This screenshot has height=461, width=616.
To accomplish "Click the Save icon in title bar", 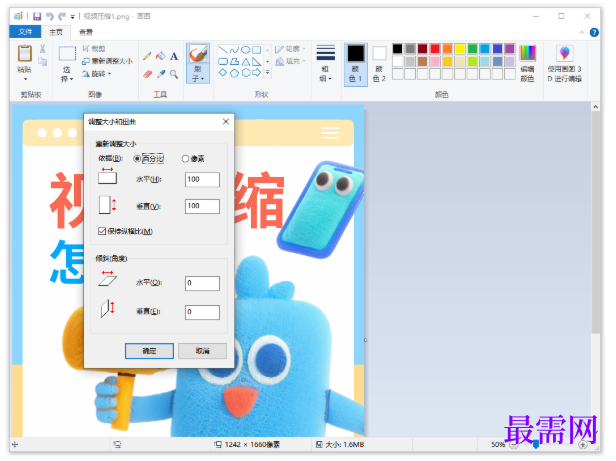I will pyautogui.click(x=37, y=16).
